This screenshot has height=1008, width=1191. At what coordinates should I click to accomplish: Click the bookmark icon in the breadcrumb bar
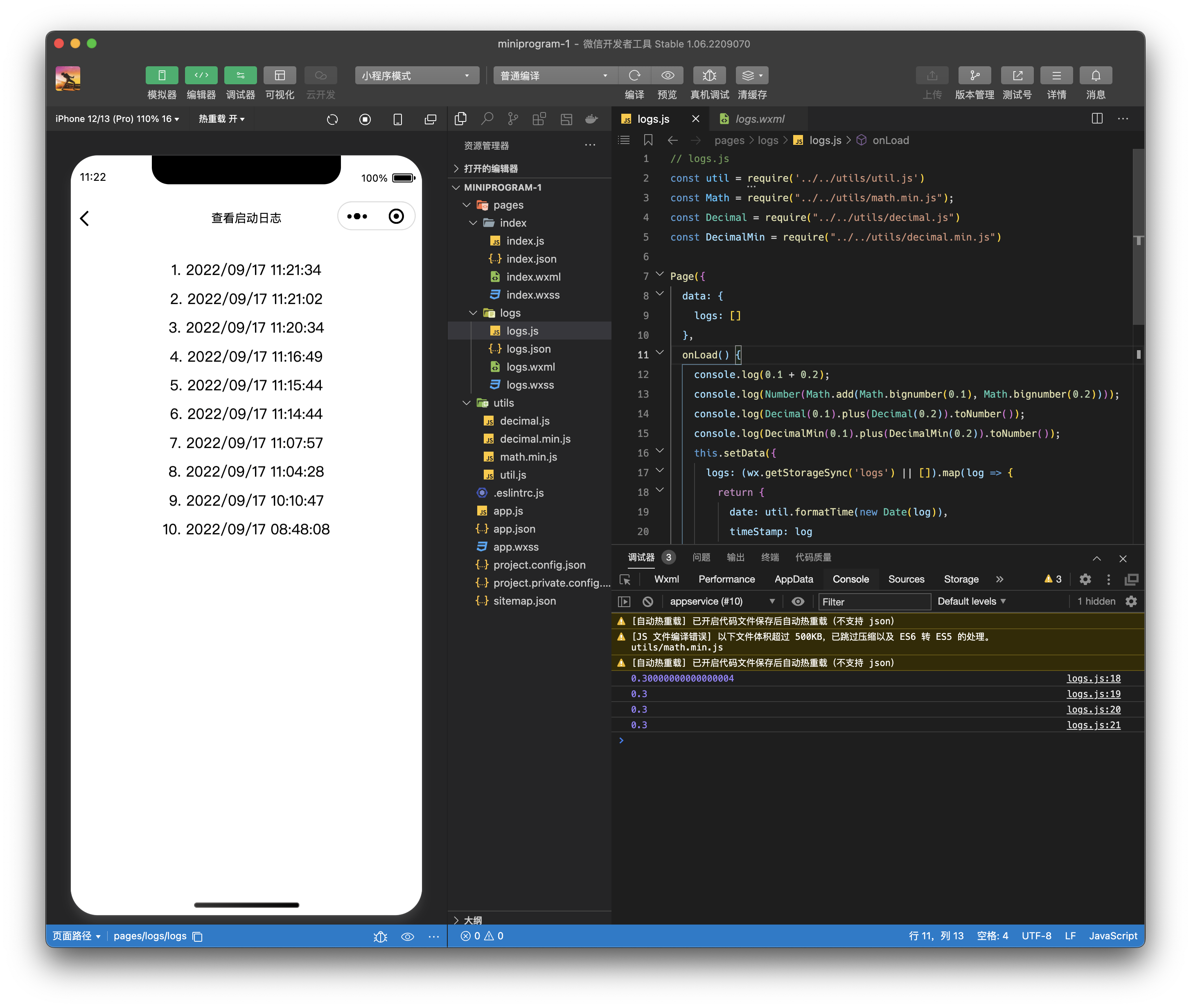click(648, 140)
